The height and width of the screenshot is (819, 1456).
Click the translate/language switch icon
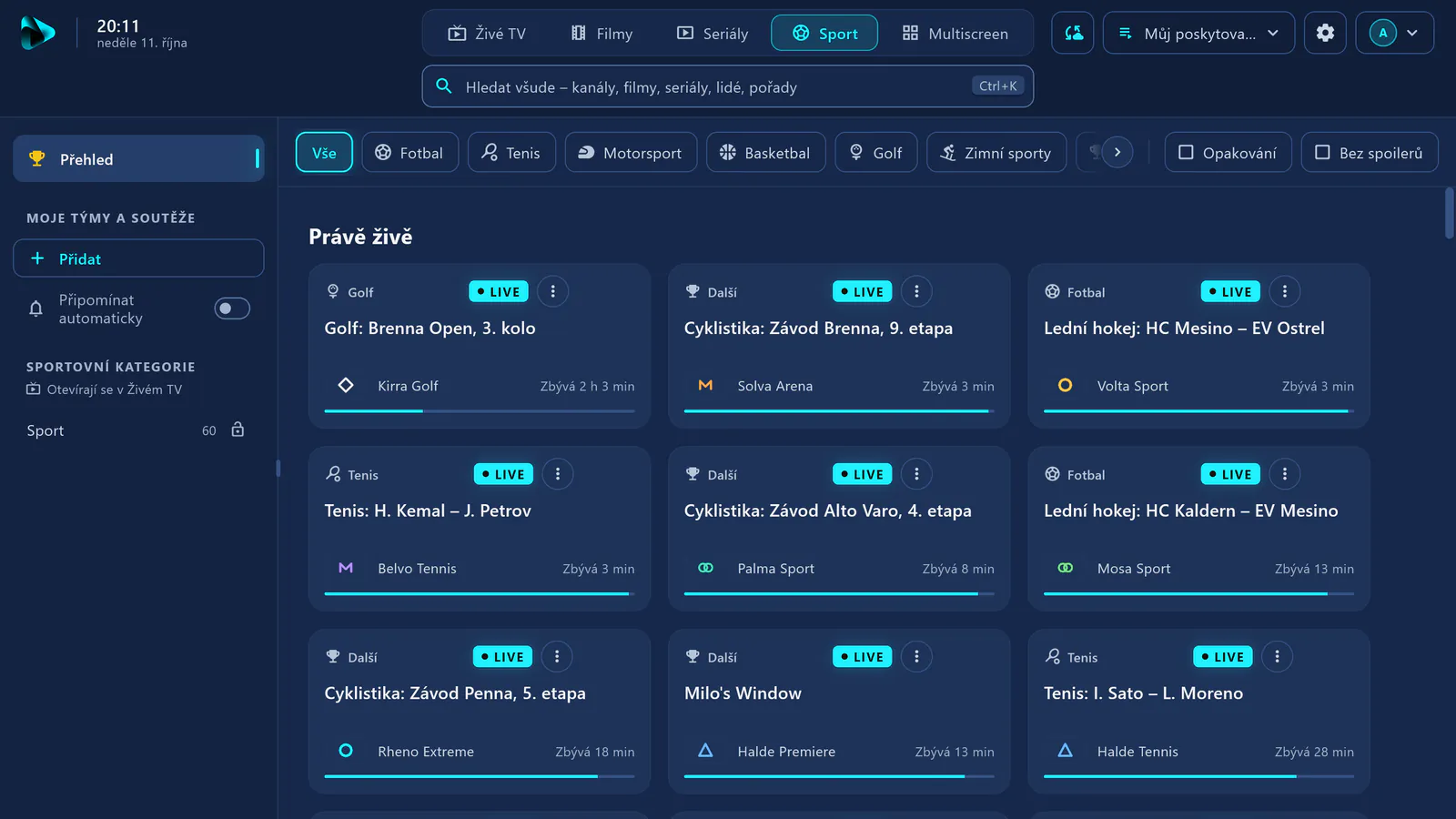pos(1073,33)
